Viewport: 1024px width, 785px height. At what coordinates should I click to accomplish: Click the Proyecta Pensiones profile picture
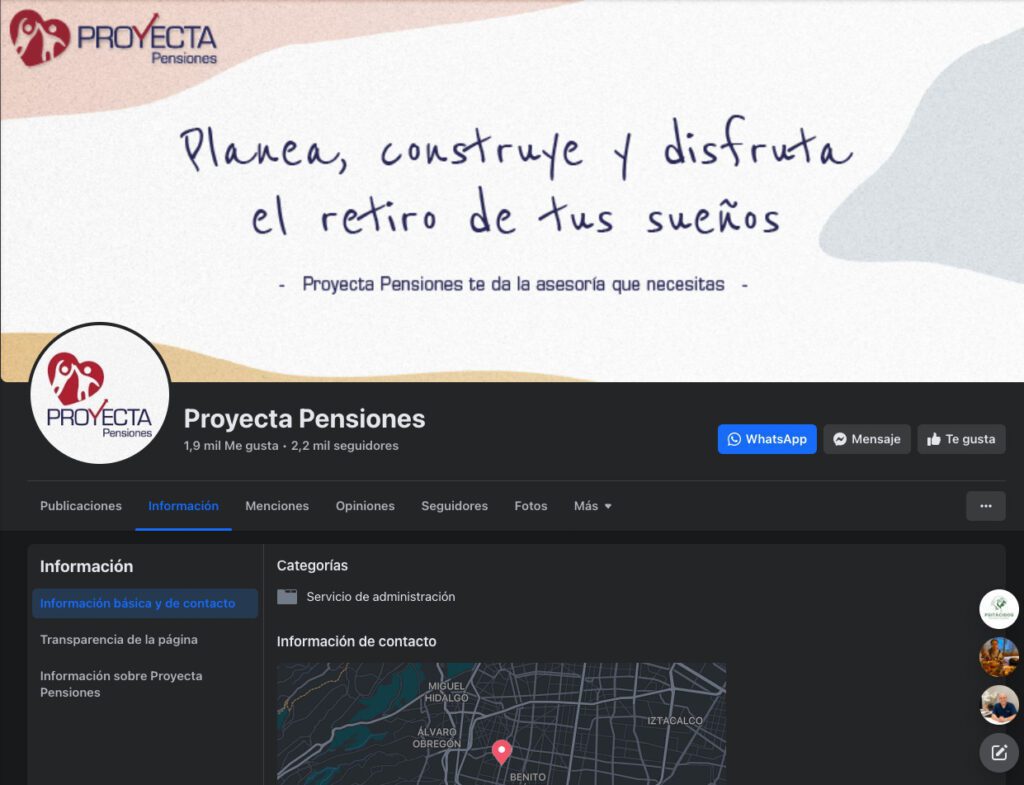click(100, 394)
